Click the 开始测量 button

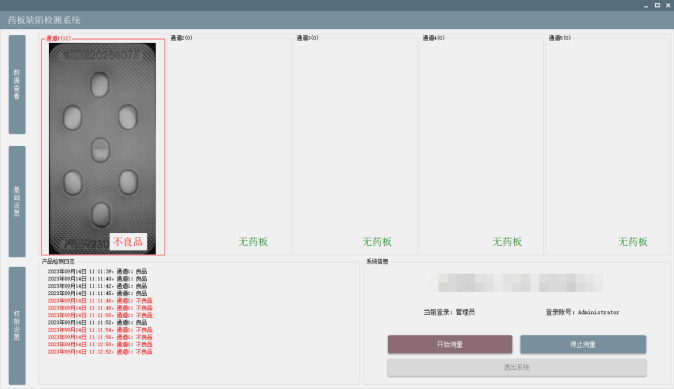pos(450,344)
